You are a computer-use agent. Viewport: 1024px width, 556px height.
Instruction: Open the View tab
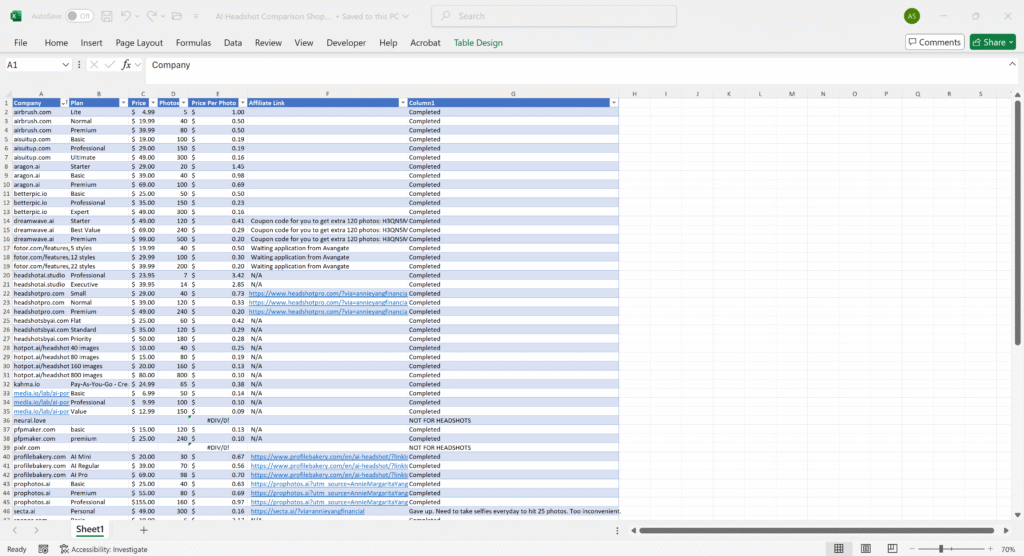[x=304, y=42]
